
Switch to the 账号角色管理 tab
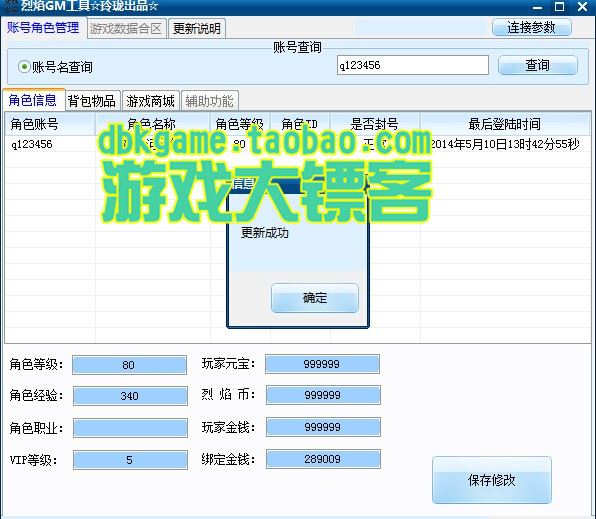coord(43,28)
